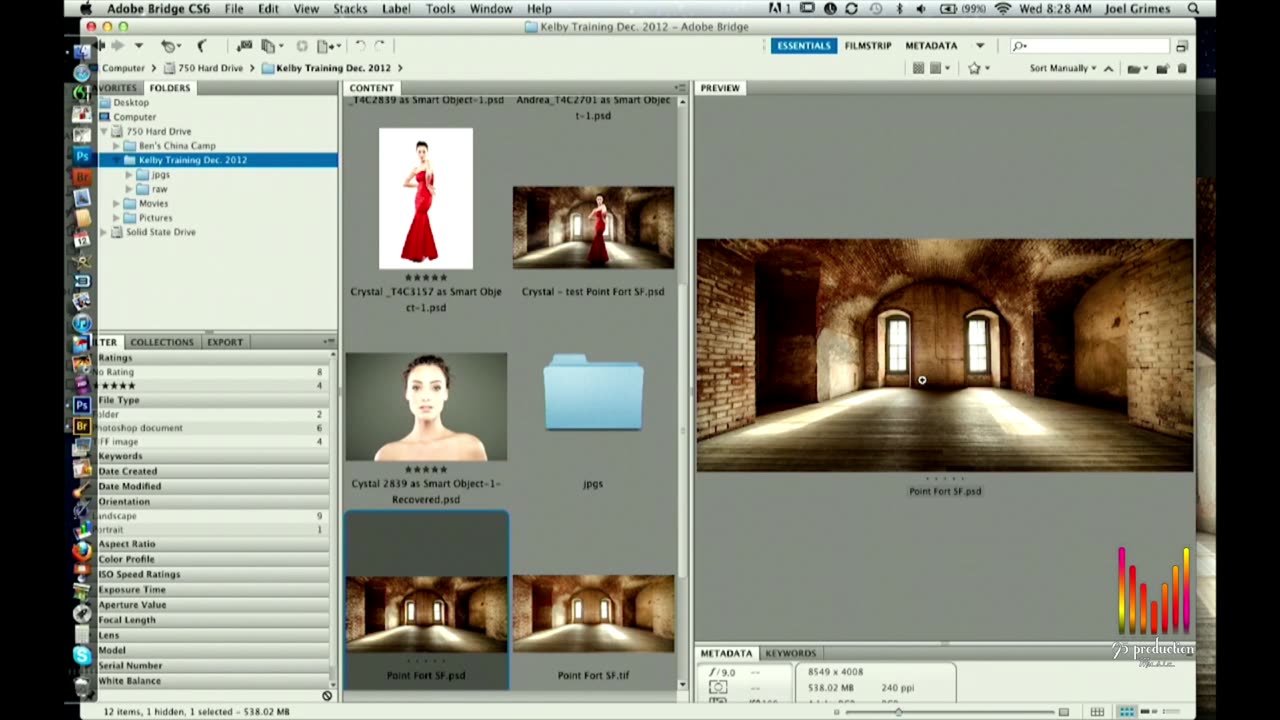Click the Lock thumbnail grid icon
Image resolution: width=1280 pixels, height=720 pixels.
[x=1097, y=712]
